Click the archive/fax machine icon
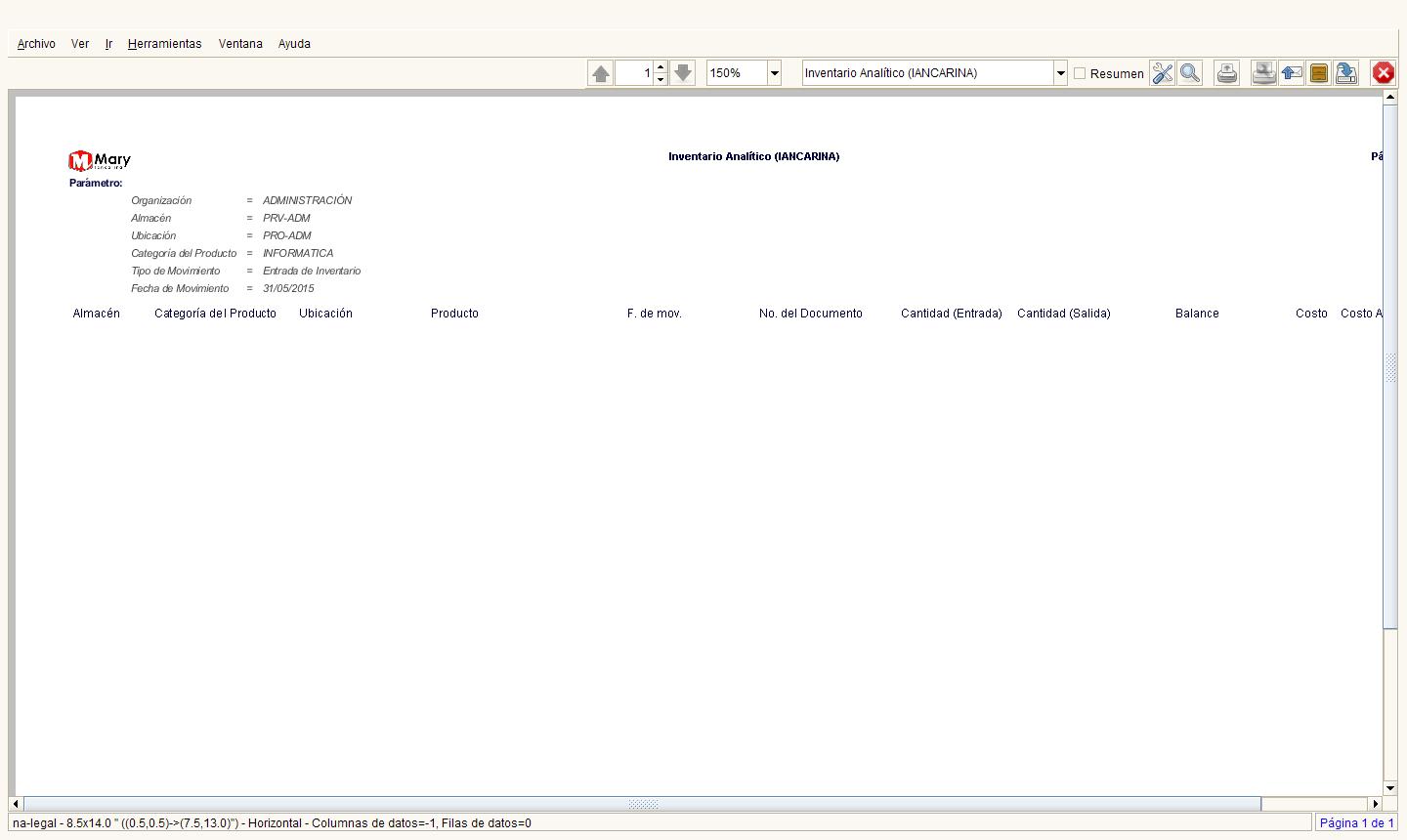The width and height of the screenshot is (1407, 840). coord(1264,73)
